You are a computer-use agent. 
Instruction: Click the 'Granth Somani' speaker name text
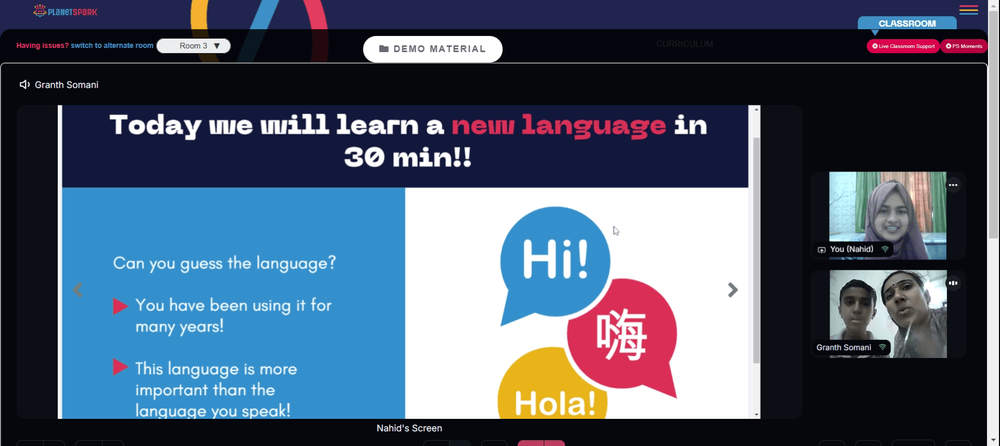[x=66, y=85]
